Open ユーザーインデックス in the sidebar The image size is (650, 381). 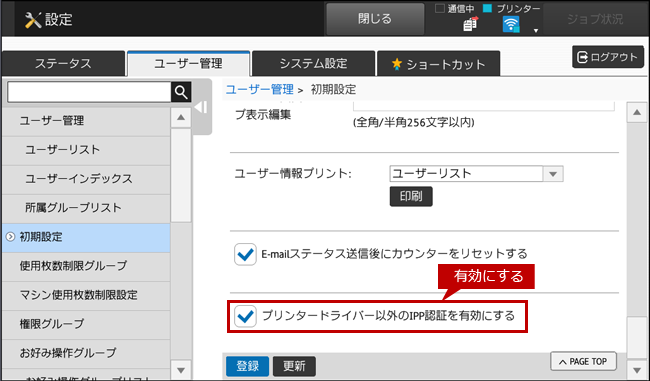tap(86, 179)
